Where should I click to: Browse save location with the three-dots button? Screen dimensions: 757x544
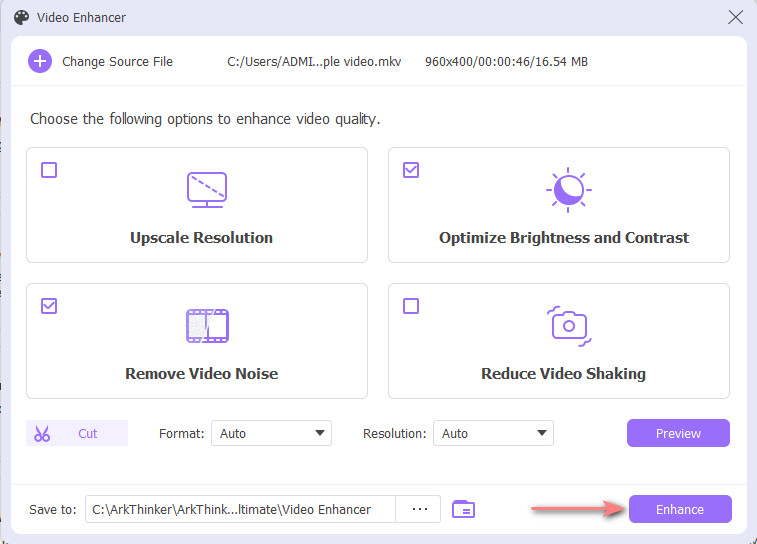pyautogui.click(x=418, y=509)
